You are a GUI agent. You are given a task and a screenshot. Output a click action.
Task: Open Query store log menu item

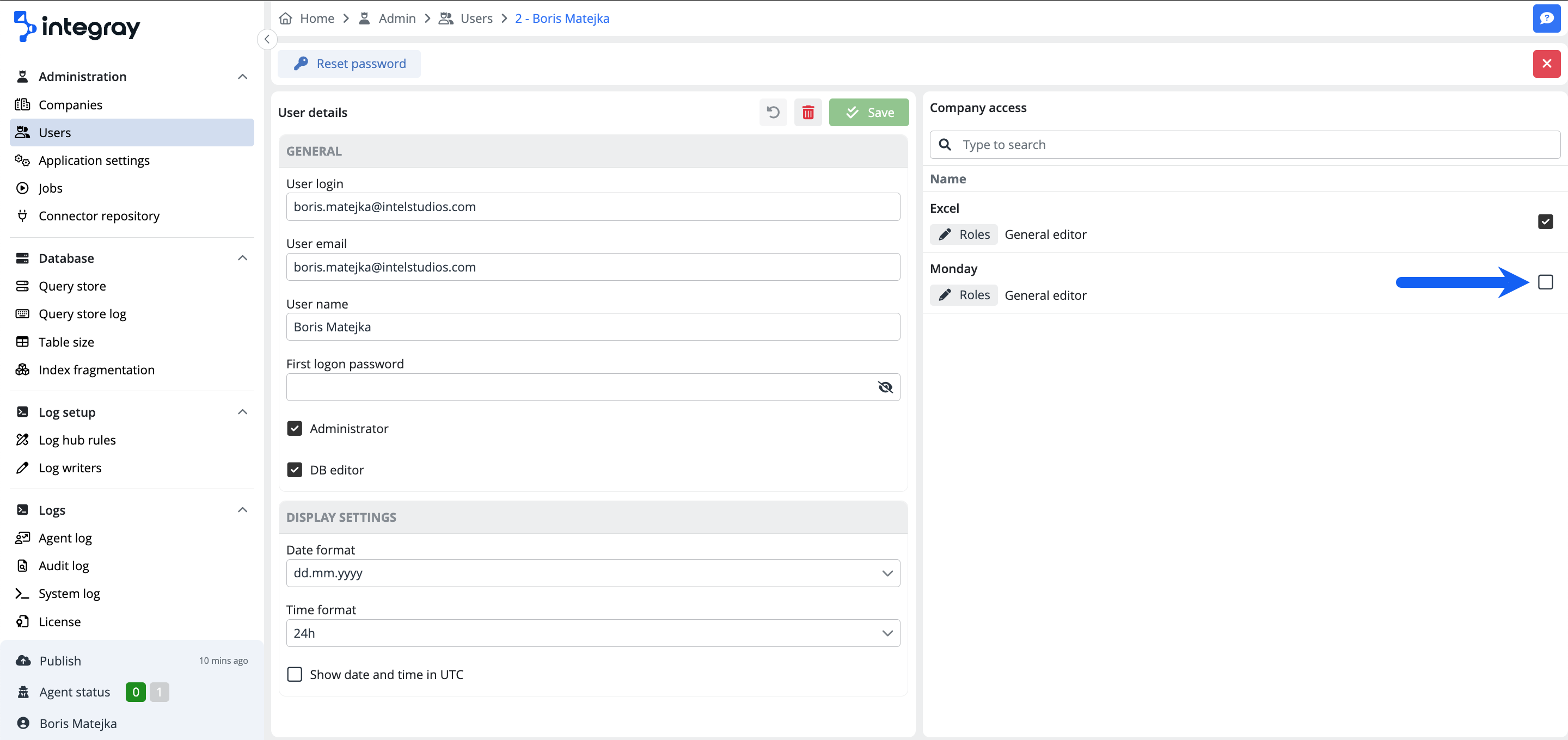click(x=82, y=314)
